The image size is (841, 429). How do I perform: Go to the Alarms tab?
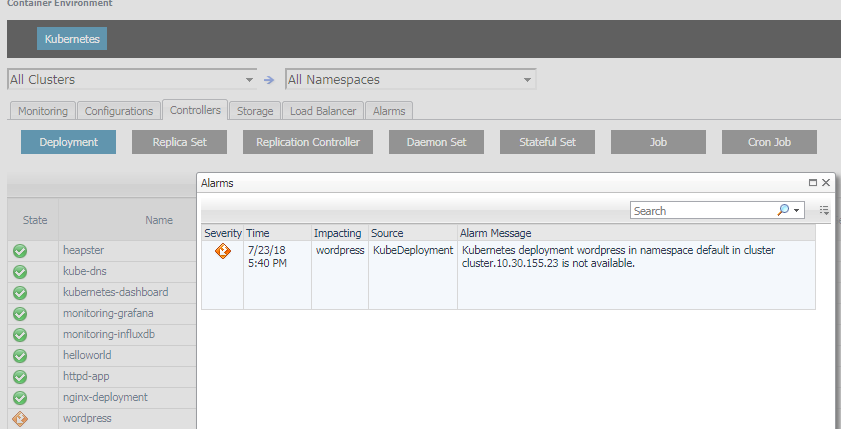pos(389,111)
